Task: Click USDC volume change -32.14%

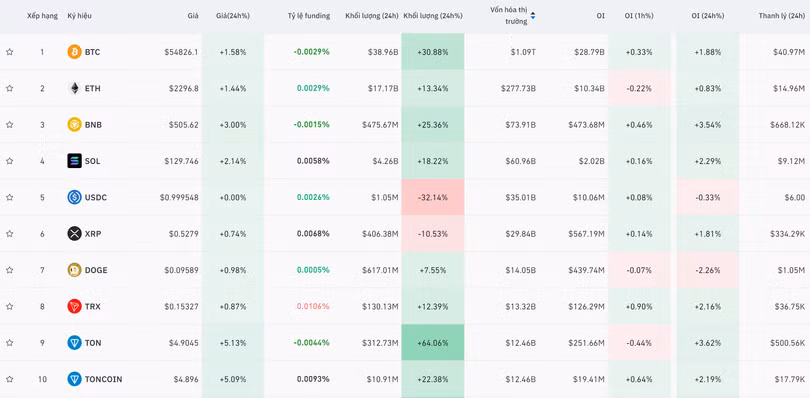Action: click(433, 197)
